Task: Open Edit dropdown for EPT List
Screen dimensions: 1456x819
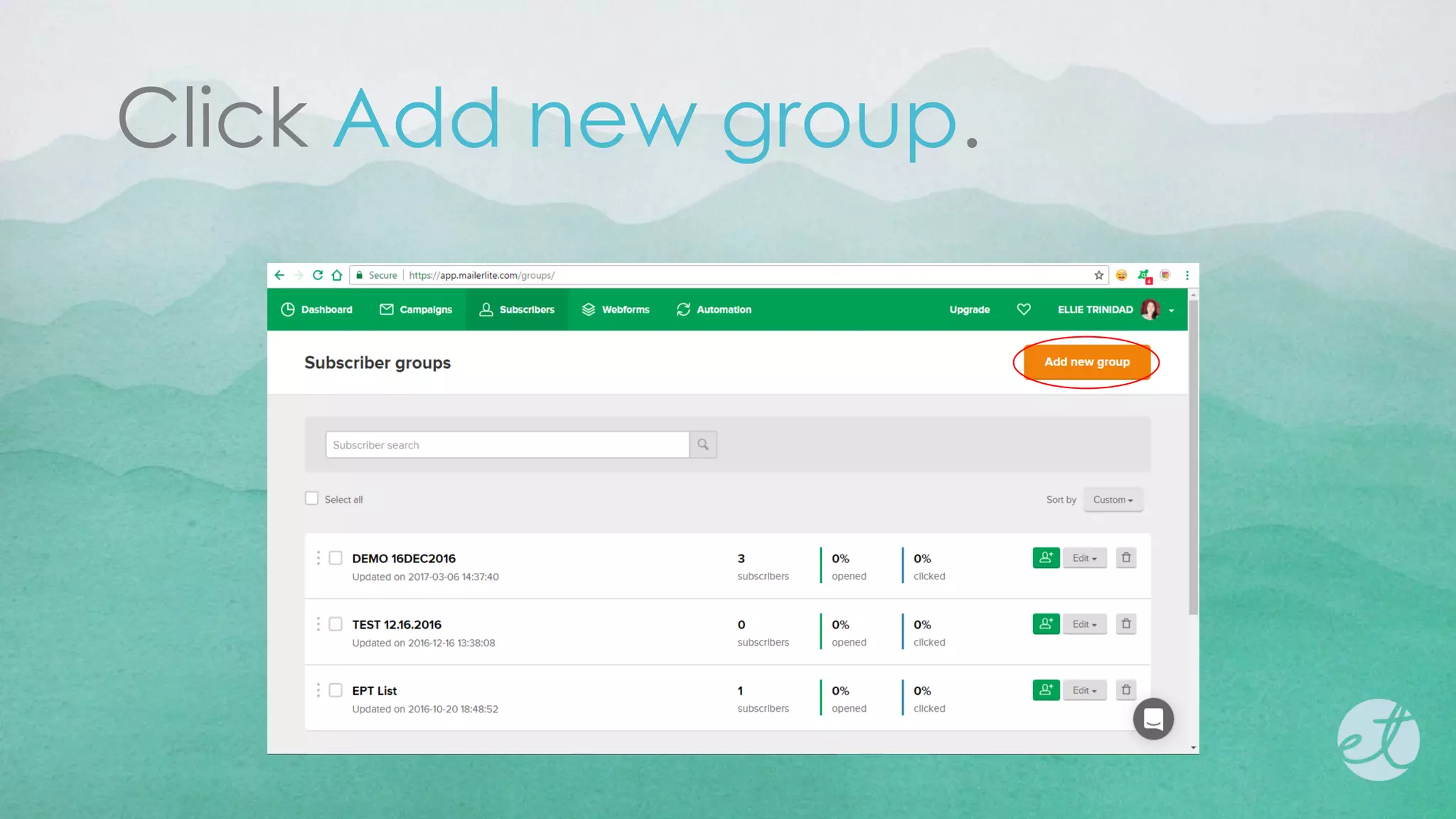Action: [1085, 690]
